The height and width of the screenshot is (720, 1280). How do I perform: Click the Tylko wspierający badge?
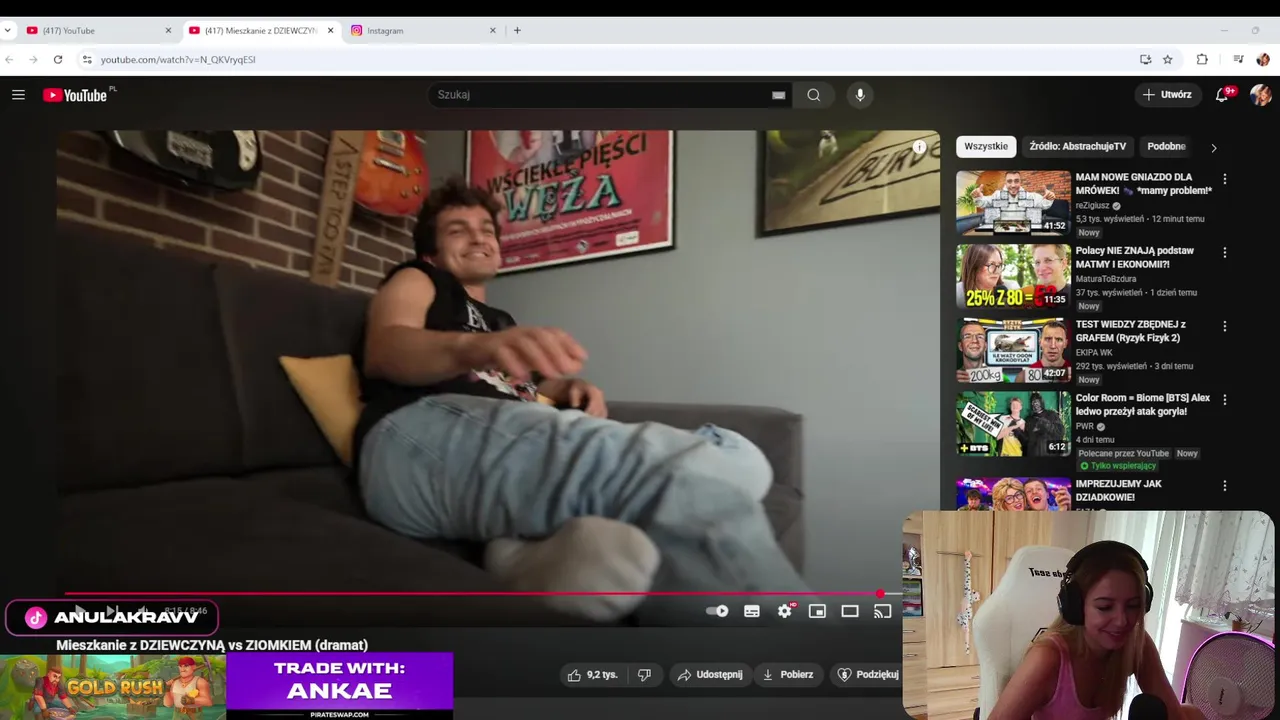[1117, 466]
